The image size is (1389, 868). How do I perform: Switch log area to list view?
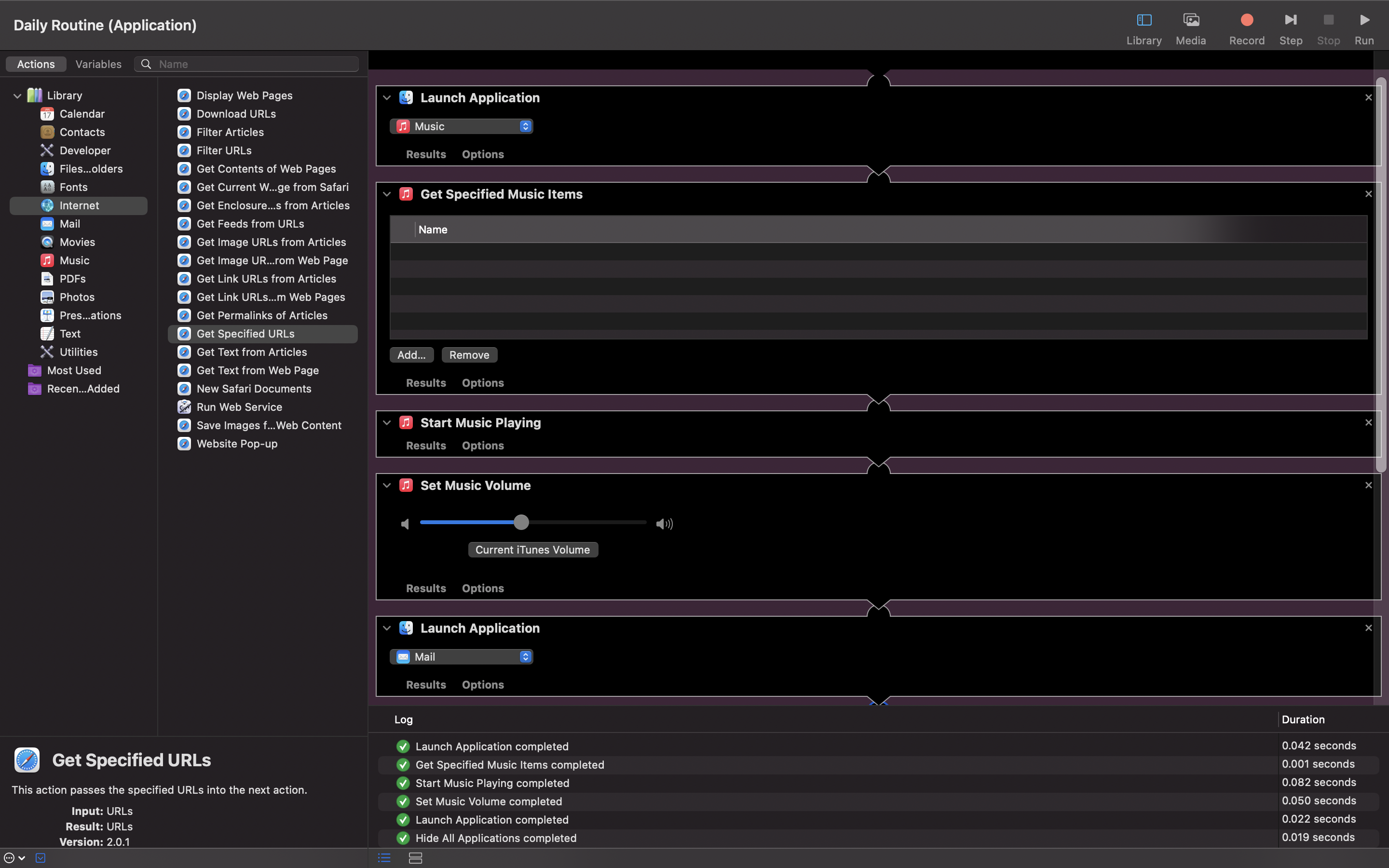384,858
